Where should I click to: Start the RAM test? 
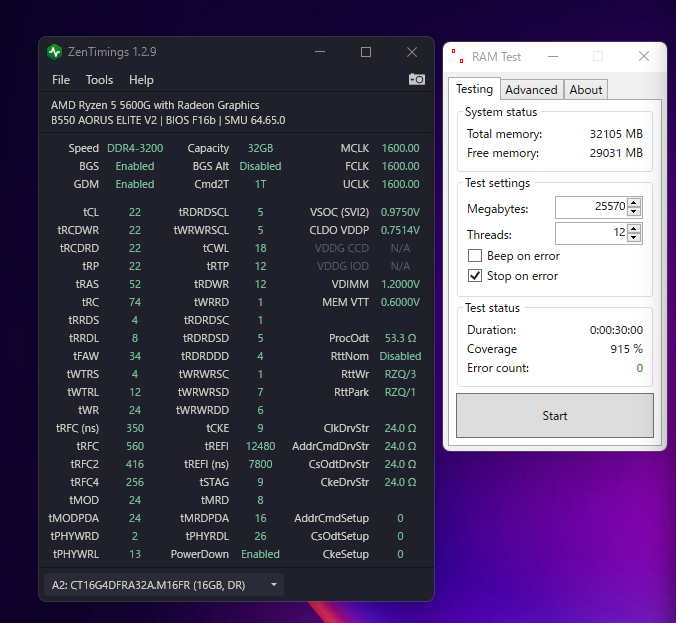(x=554, y=416)
